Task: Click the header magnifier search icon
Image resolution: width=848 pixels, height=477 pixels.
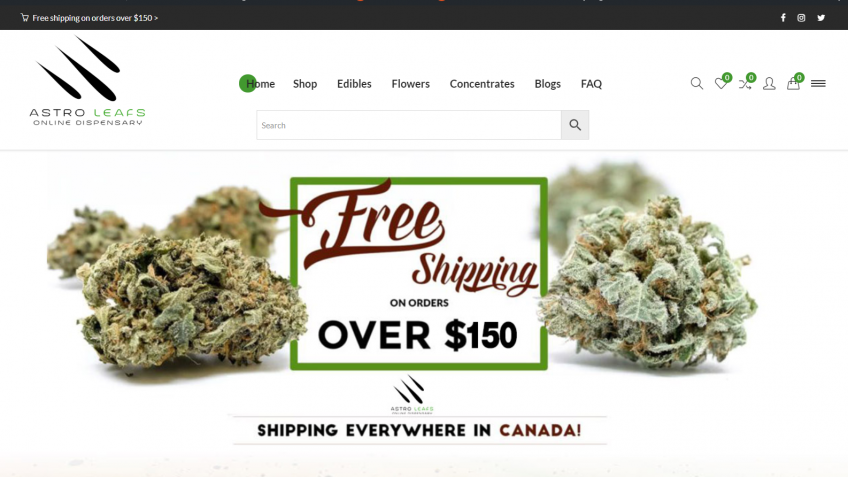Action: coord(697,83)
